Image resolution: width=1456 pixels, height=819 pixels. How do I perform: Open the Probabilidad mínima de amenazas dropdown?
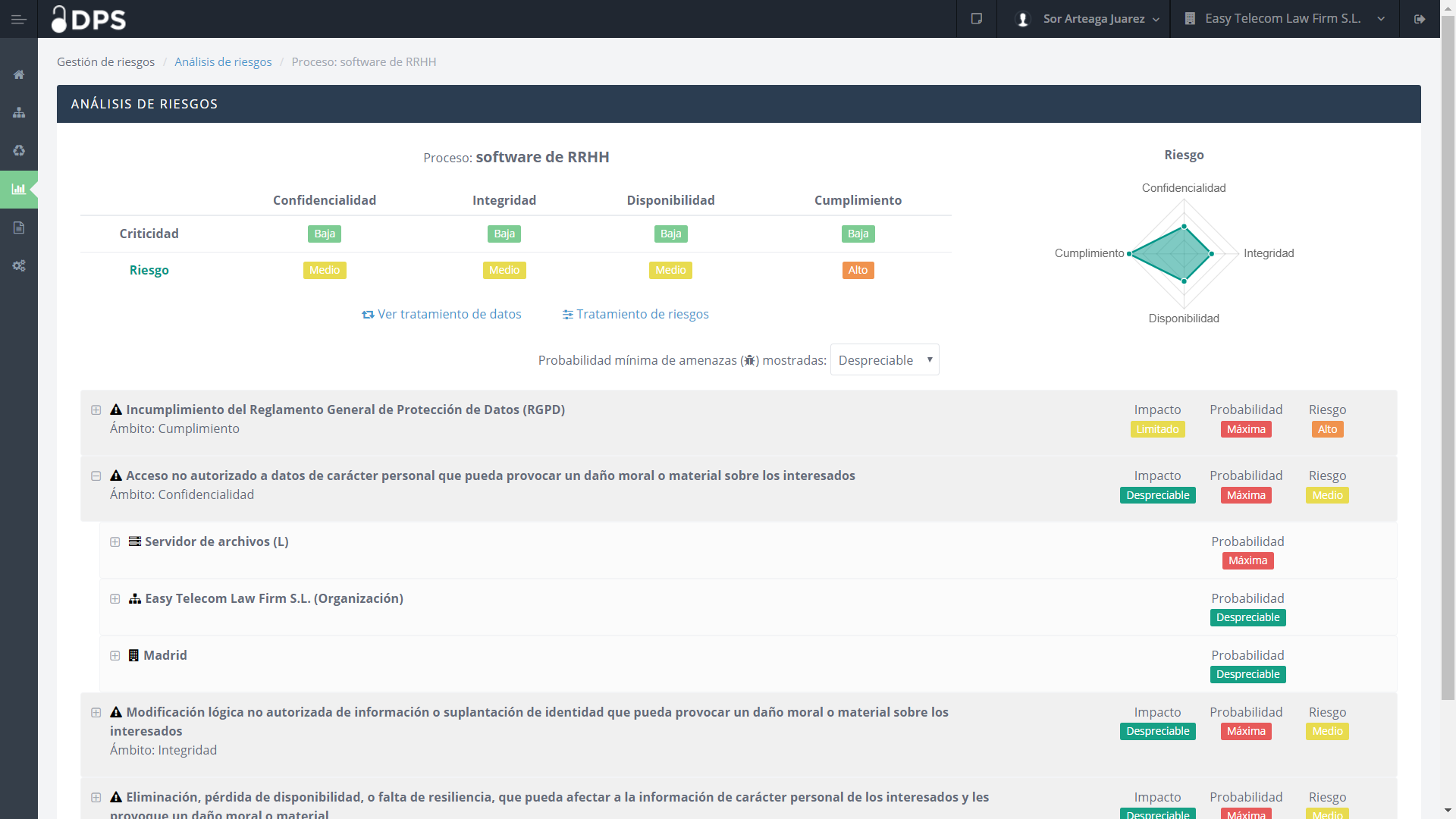point(885,360)
